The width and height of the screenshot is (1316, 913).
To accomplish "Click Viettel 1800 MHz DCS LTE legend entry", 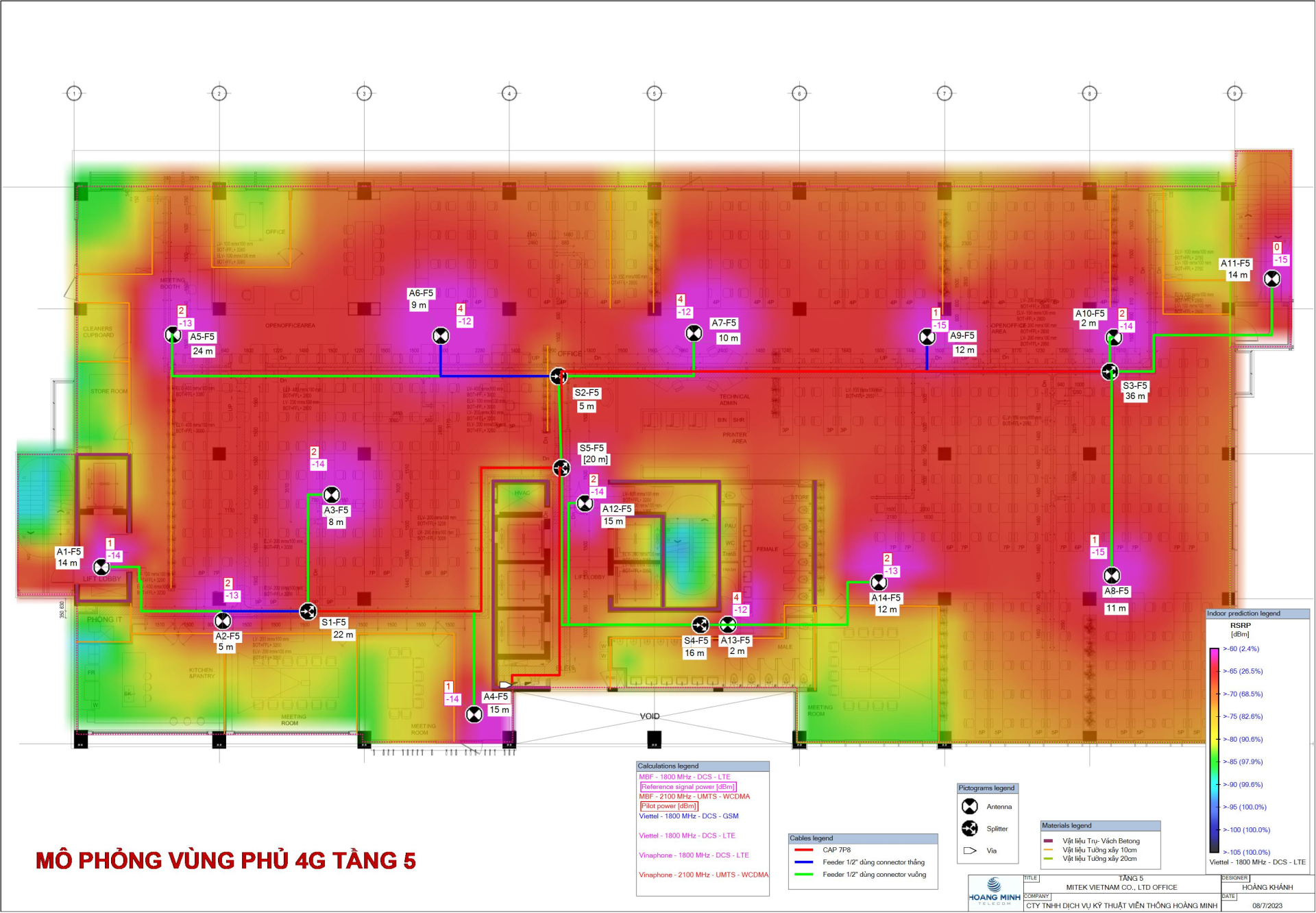I will click(687, 836).
